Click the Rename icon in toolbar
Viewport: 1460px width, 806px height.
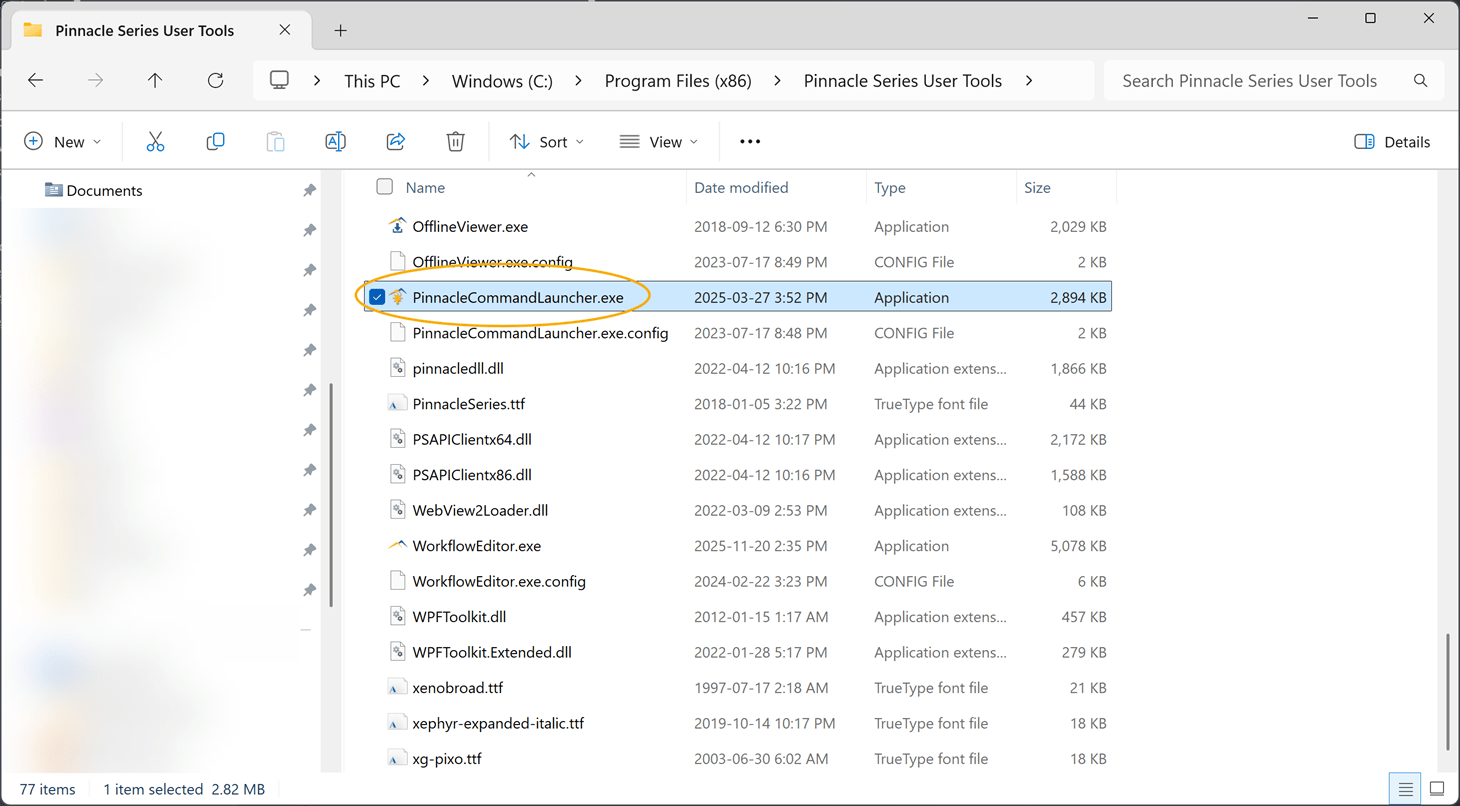[x=336, y=142]
